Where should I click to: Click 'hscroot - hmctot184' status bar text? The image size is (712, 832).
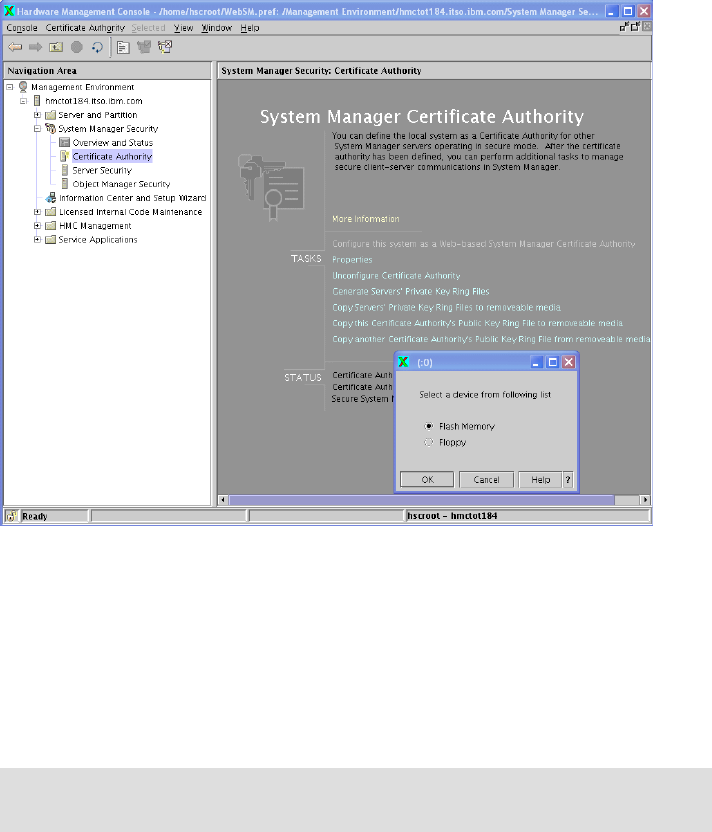tap(452, 516)
